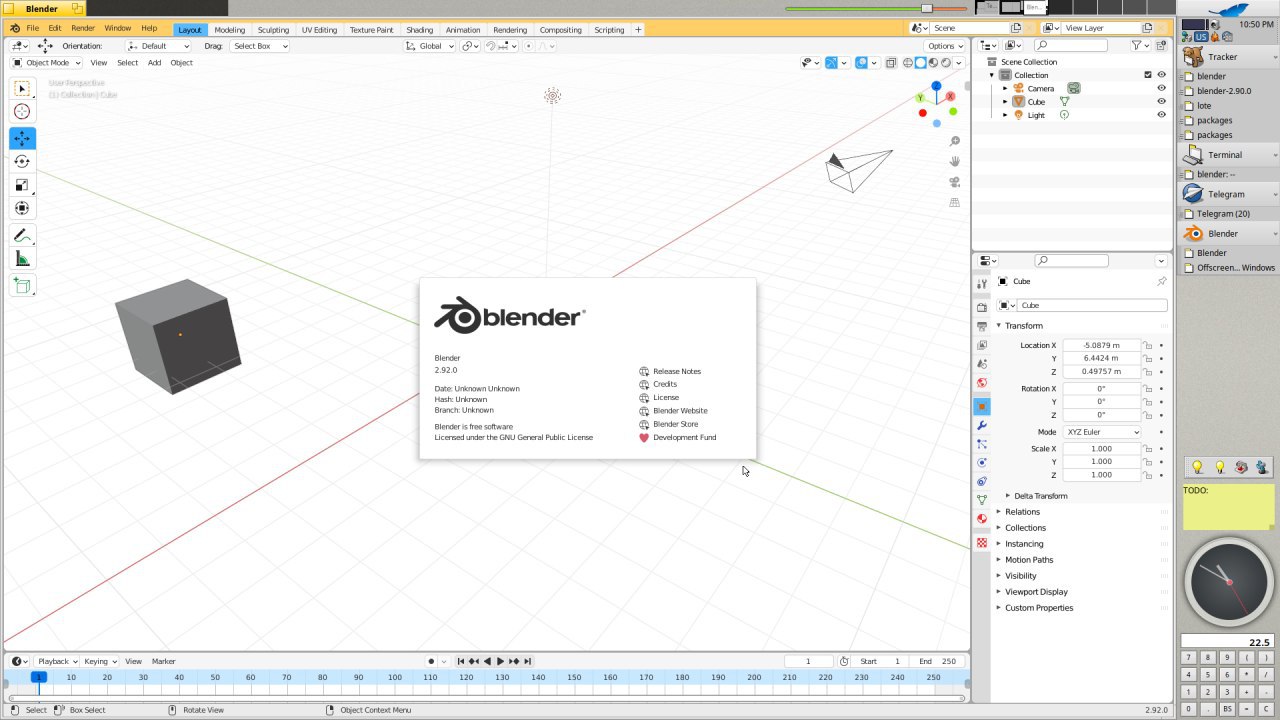Switch to rendered viewport shading
The image size is (1280, 720).
click(x=945, y=63)
